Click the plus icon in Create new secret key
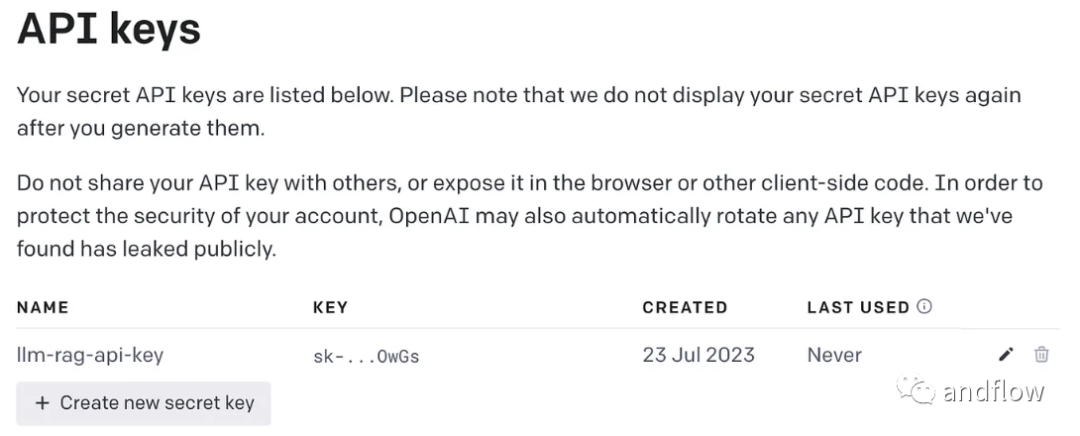The width and height of the screenshot is (1080, 436). [42, 403]
